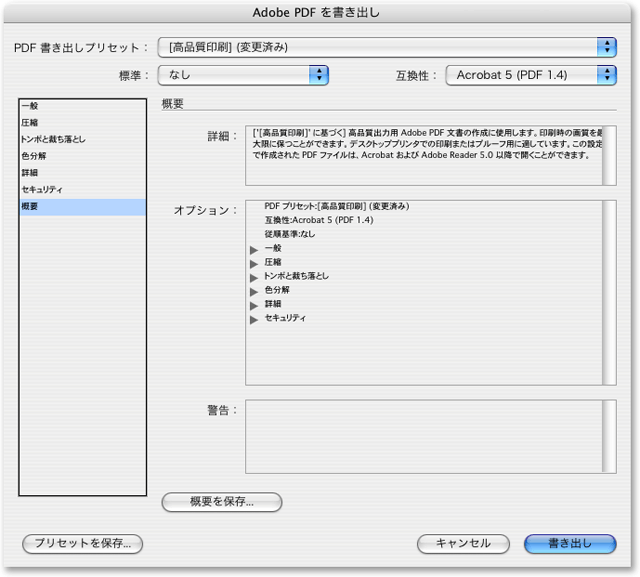Click the 概要を保存 button
640x577 pixels.
click(x=222, y=502)
